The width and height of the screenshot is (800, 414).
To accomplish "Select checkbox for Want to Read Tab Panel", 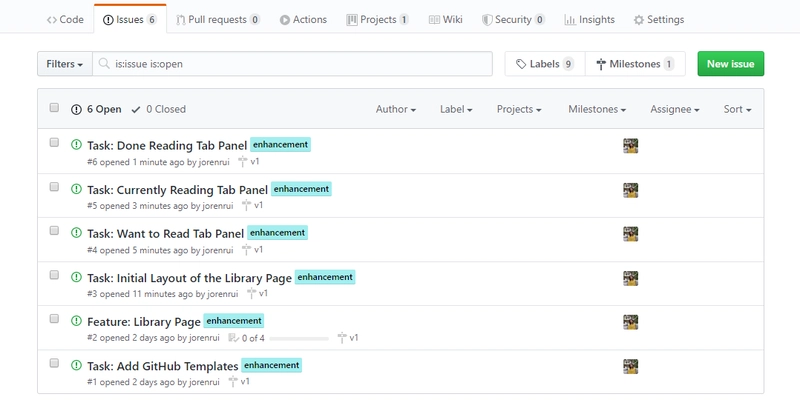I will pyautogui.click(x=54, y=230).
